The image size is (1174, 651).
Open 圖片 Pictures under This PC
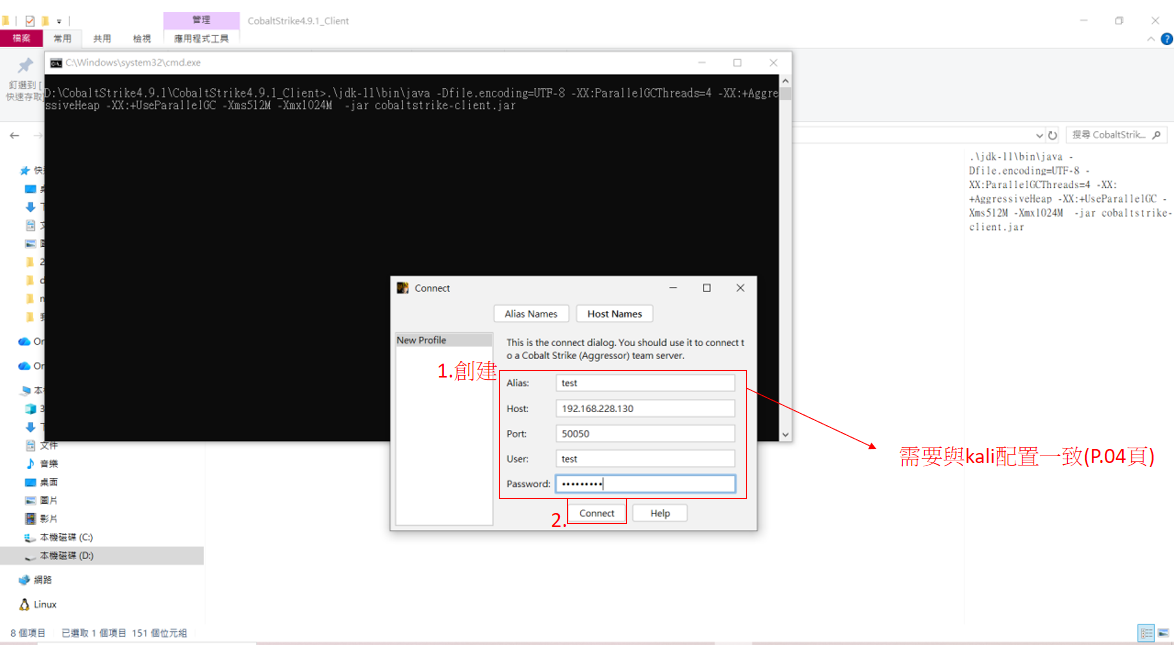(x=49, y=500)
